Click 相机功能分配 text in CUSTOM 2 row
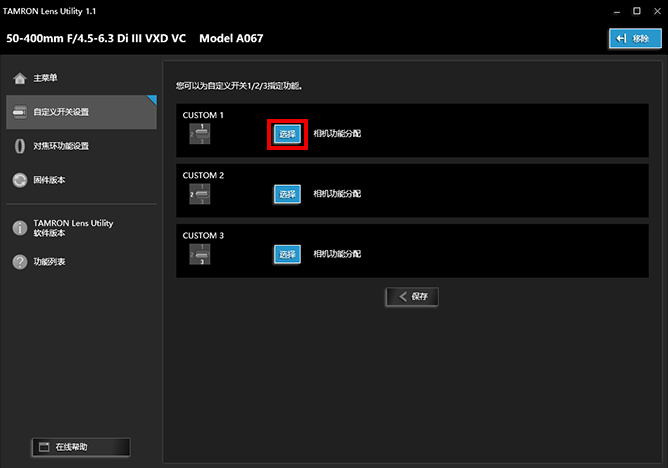Viewport: 668px width, 468px height. click(x=337, y=194)
